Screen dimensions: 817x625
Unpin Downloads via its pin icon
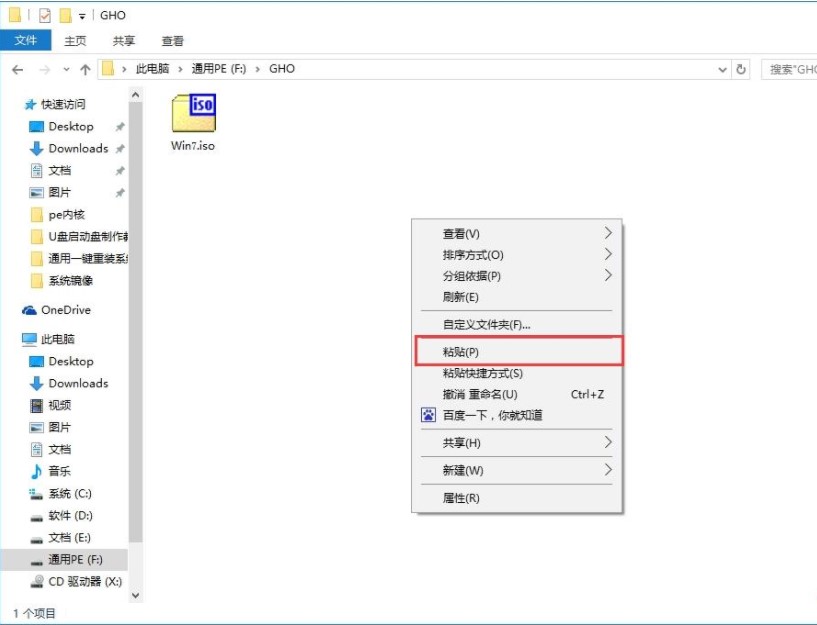[x=120, y=149]
